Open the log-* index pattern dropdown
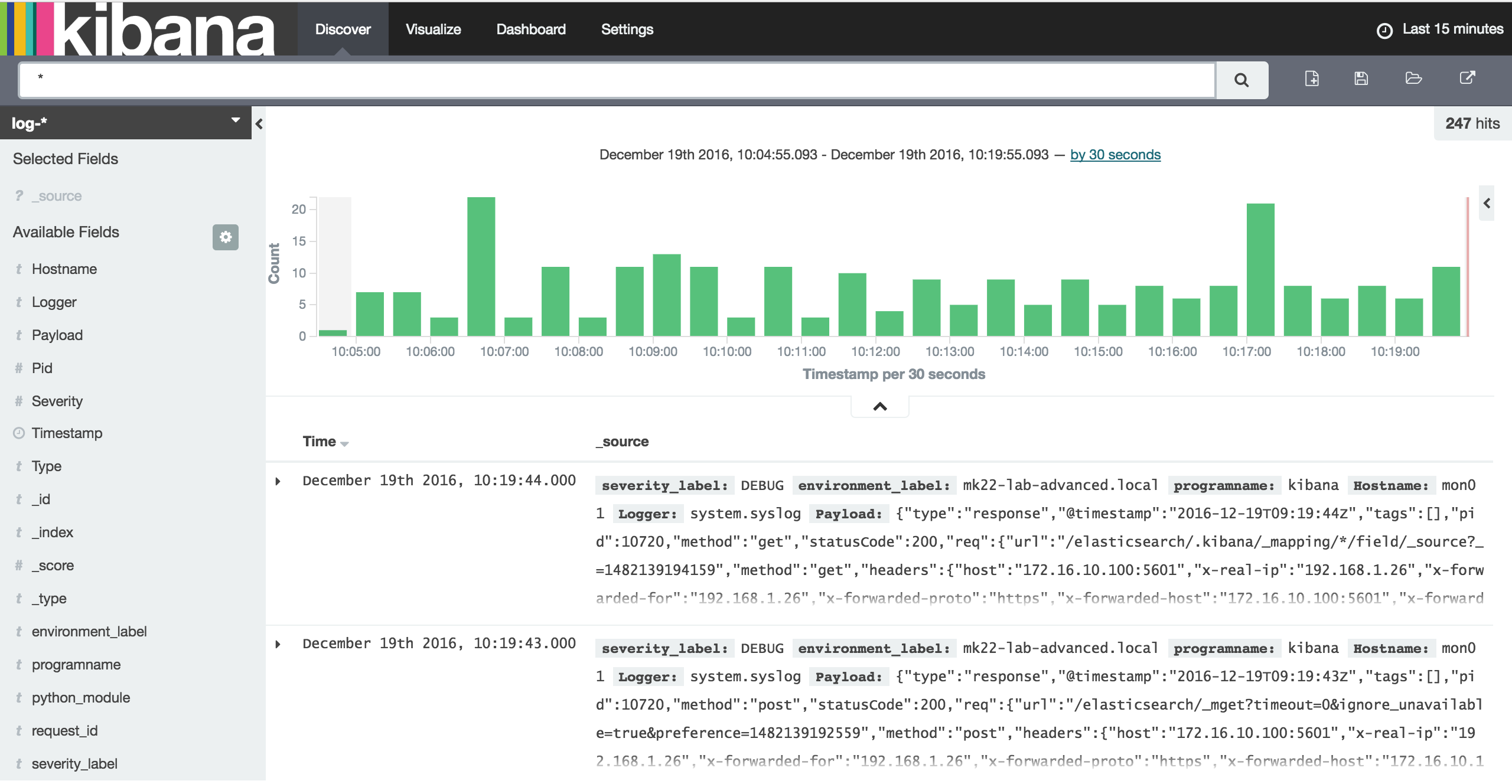This screenshot has width=1512, height=784. [x=126, y=123]
